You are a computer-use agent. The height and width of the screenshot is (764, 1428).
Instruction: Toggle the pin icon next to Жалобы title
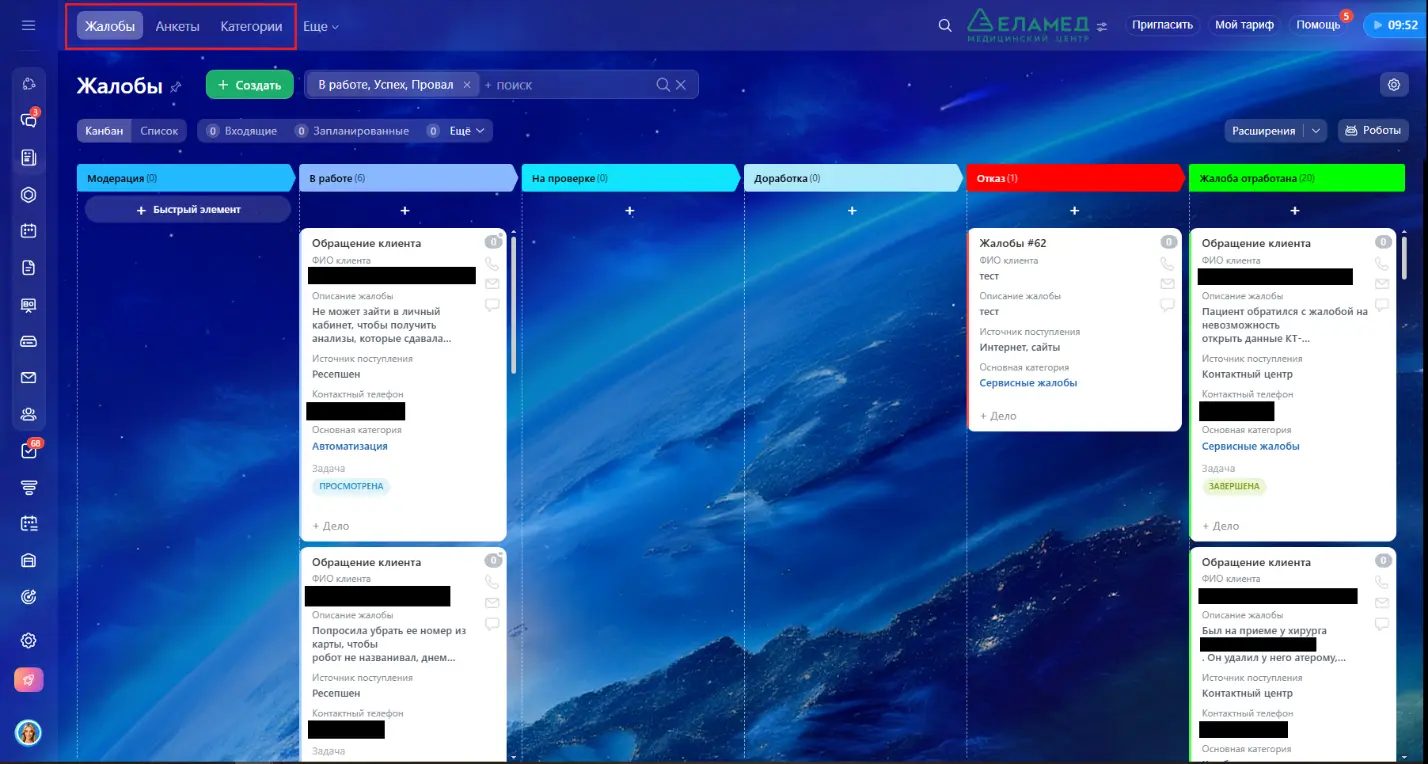[x=176, y=86]
